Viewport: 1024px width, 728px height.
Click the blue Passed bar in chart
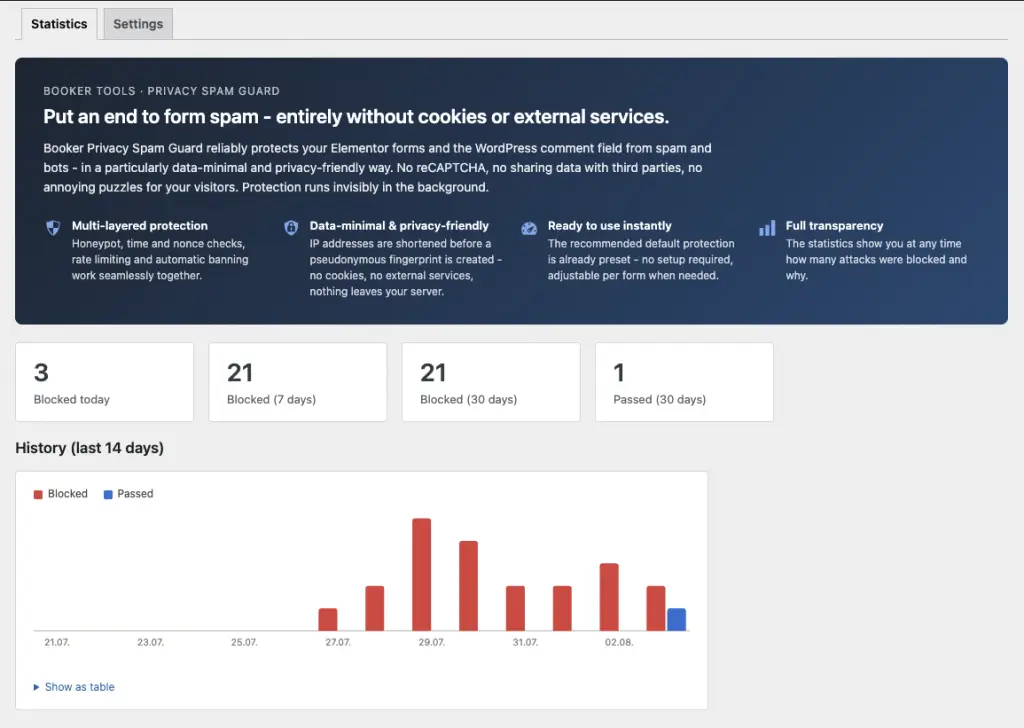[677, 620]
